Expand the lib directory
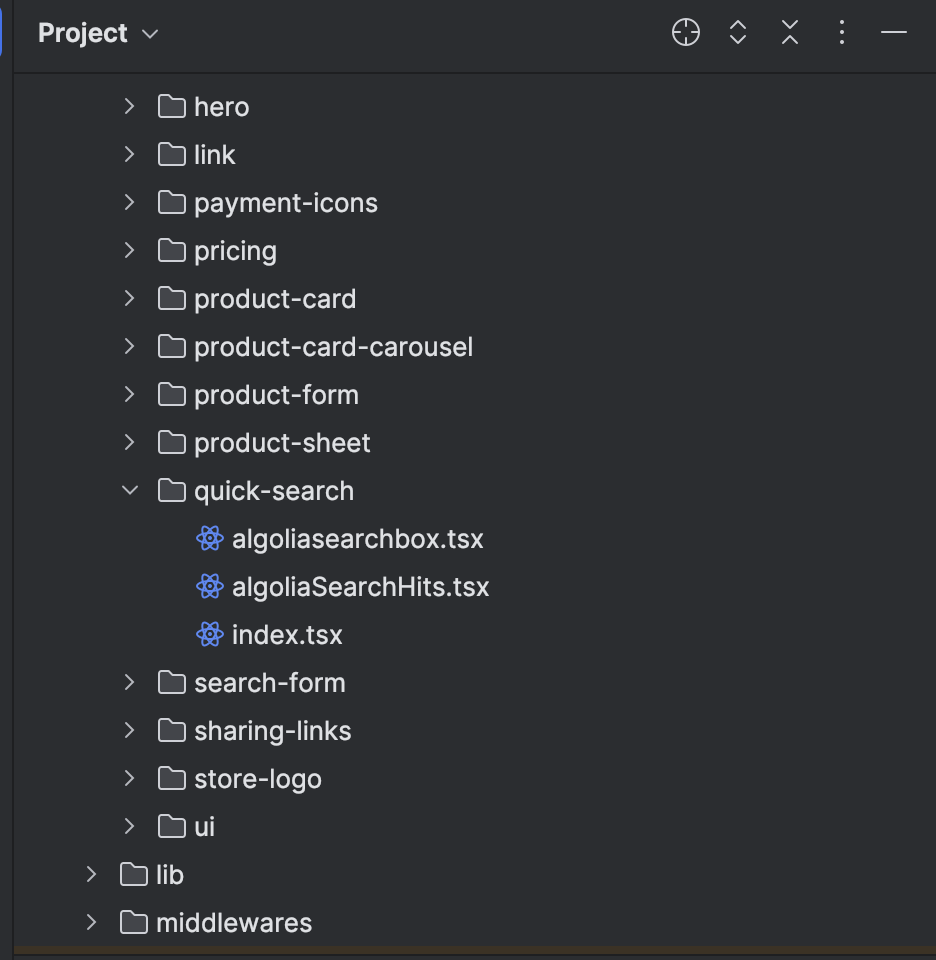The image size is (936, 960). coord(91,874)
